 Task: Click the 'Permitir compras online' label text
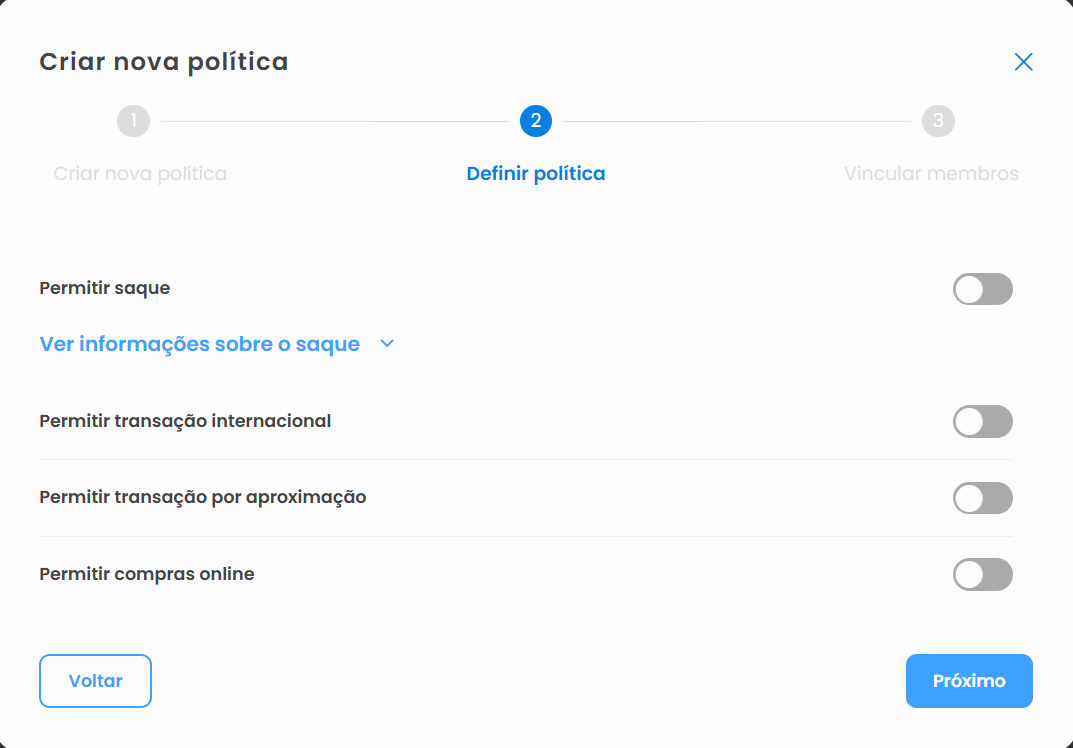[147, 574]
